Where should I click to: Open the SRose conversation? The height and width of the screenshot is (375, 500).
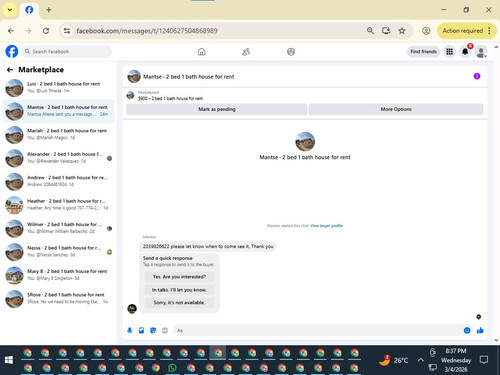click(x=59, y=299)
